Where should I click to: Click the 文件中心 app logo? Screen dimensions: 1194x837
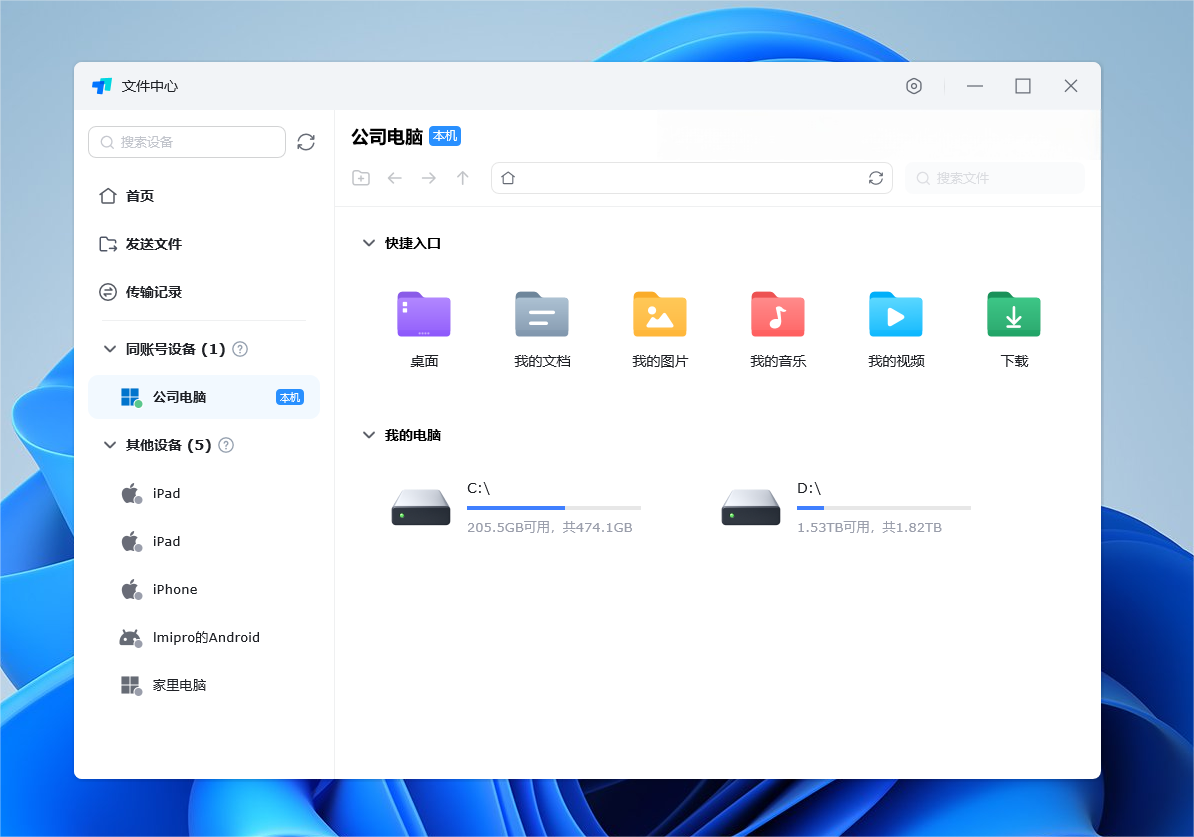click(102, 86)
